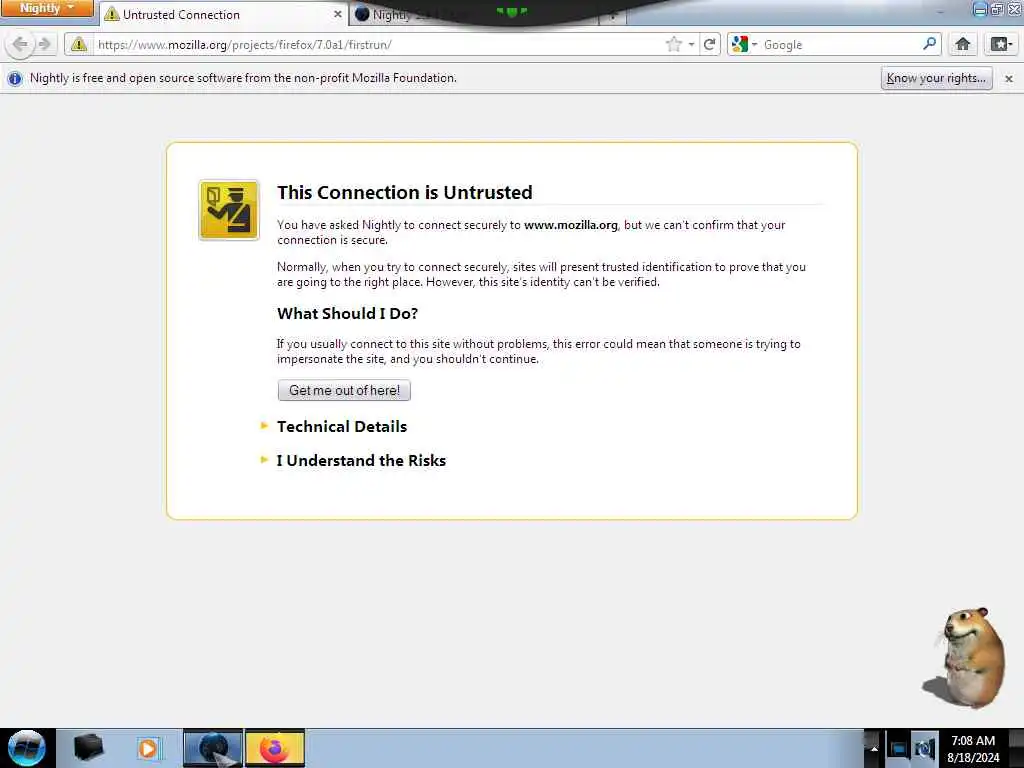Image resolution: width=1024 pixels, height=768 pixels.
Task: Click the monitor system tray icon
Action: pos(899,748)
